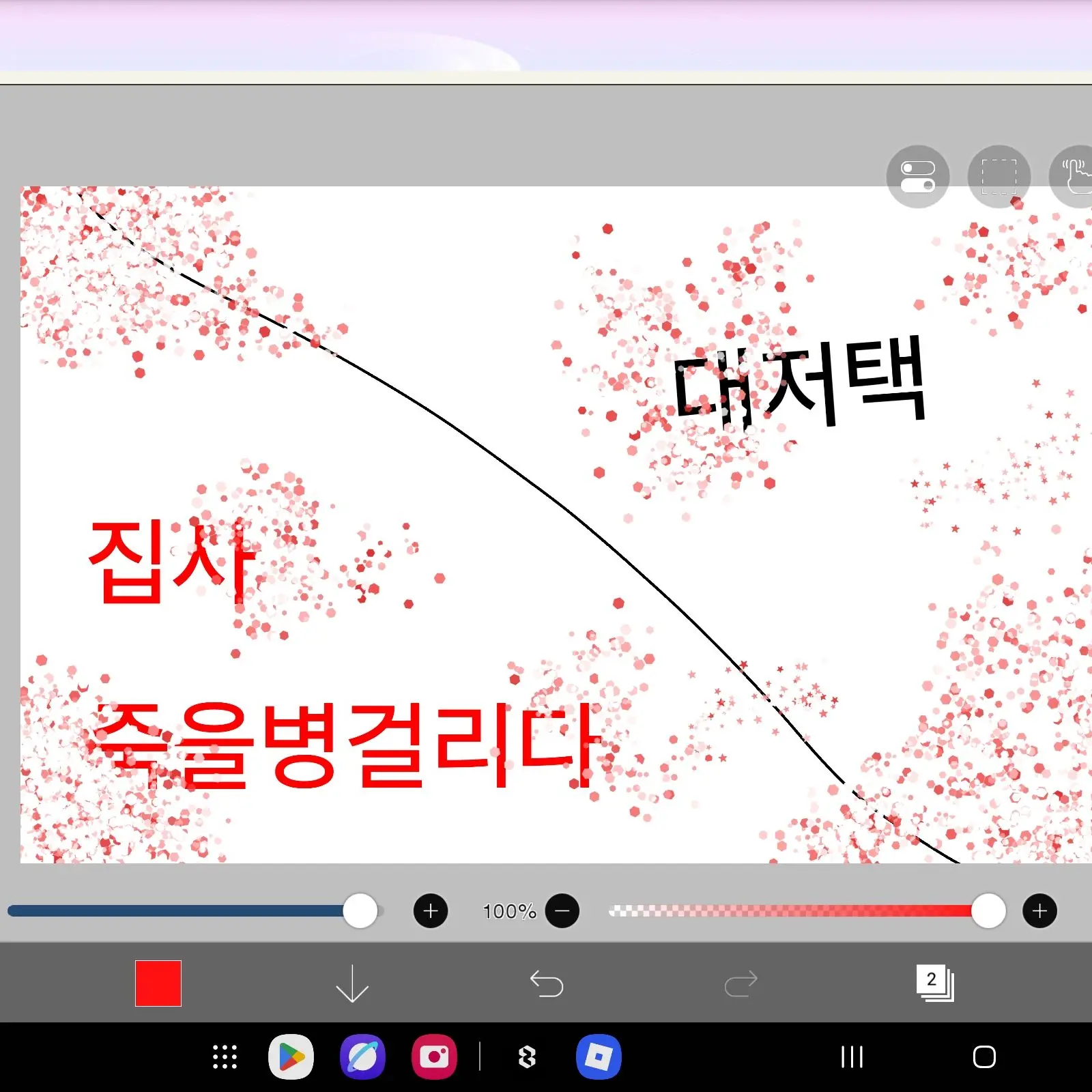
Task: Open Roblox from the navigation bar
Action: 599,1057
